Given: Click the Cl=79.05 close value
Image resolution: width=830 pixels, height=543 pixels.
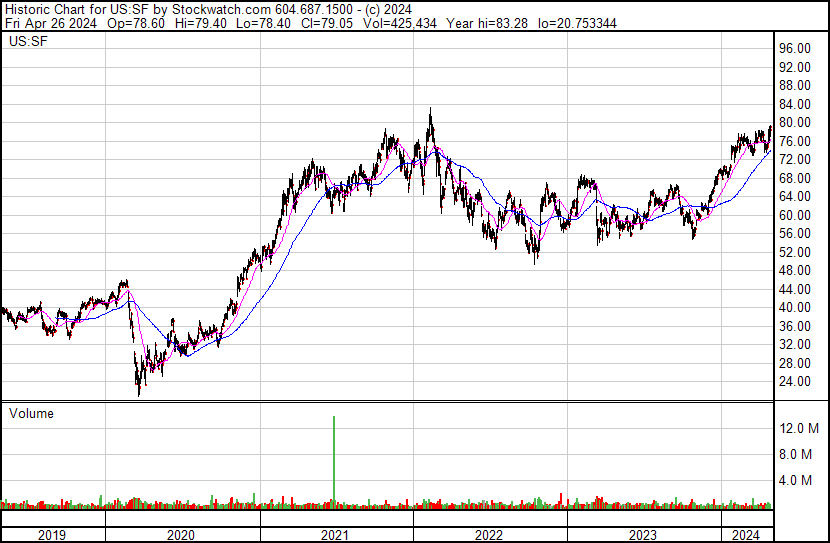Looking at the screenshot, I should (x=327, y=23).
